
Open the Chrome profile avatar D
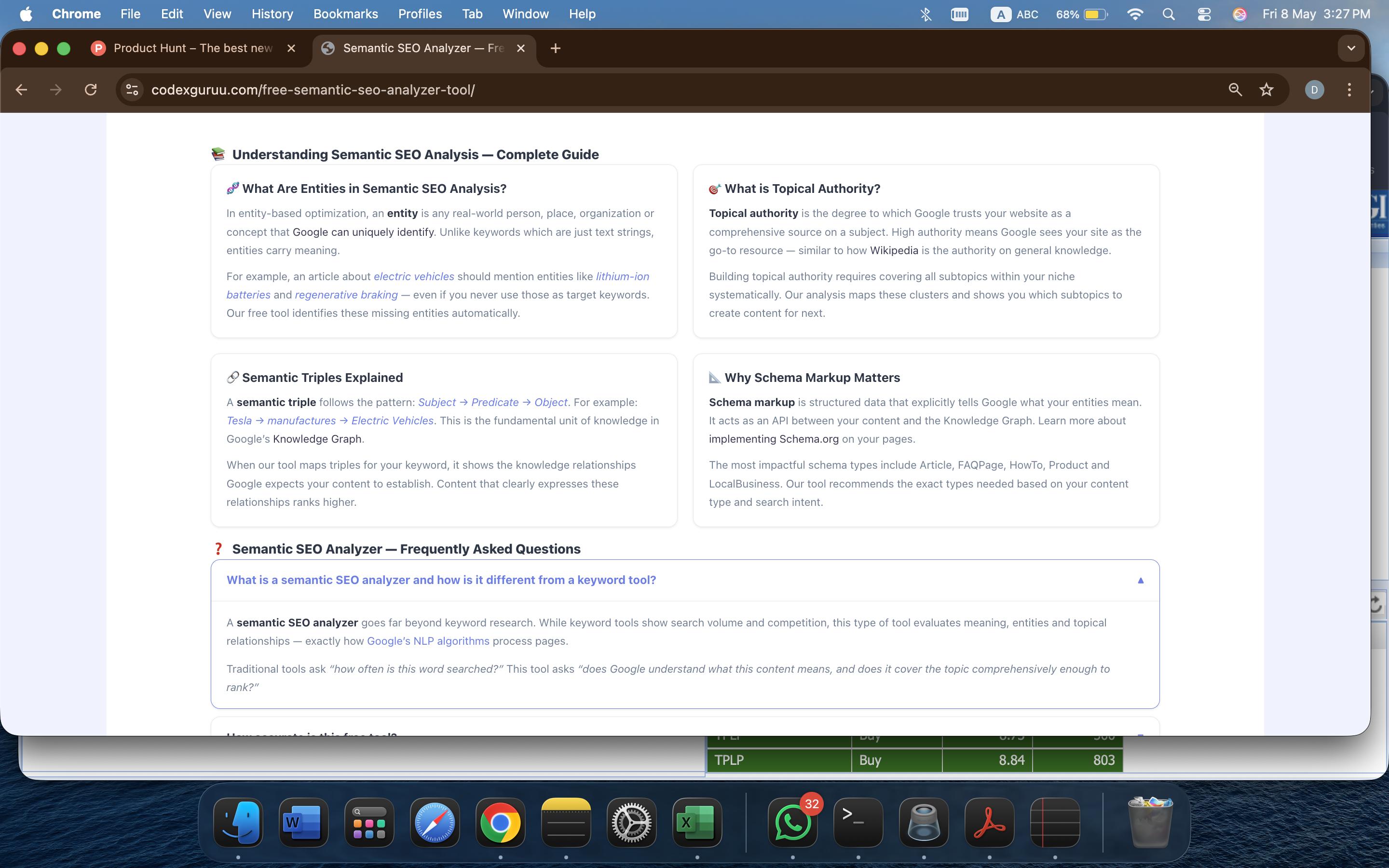(1314, 90)
